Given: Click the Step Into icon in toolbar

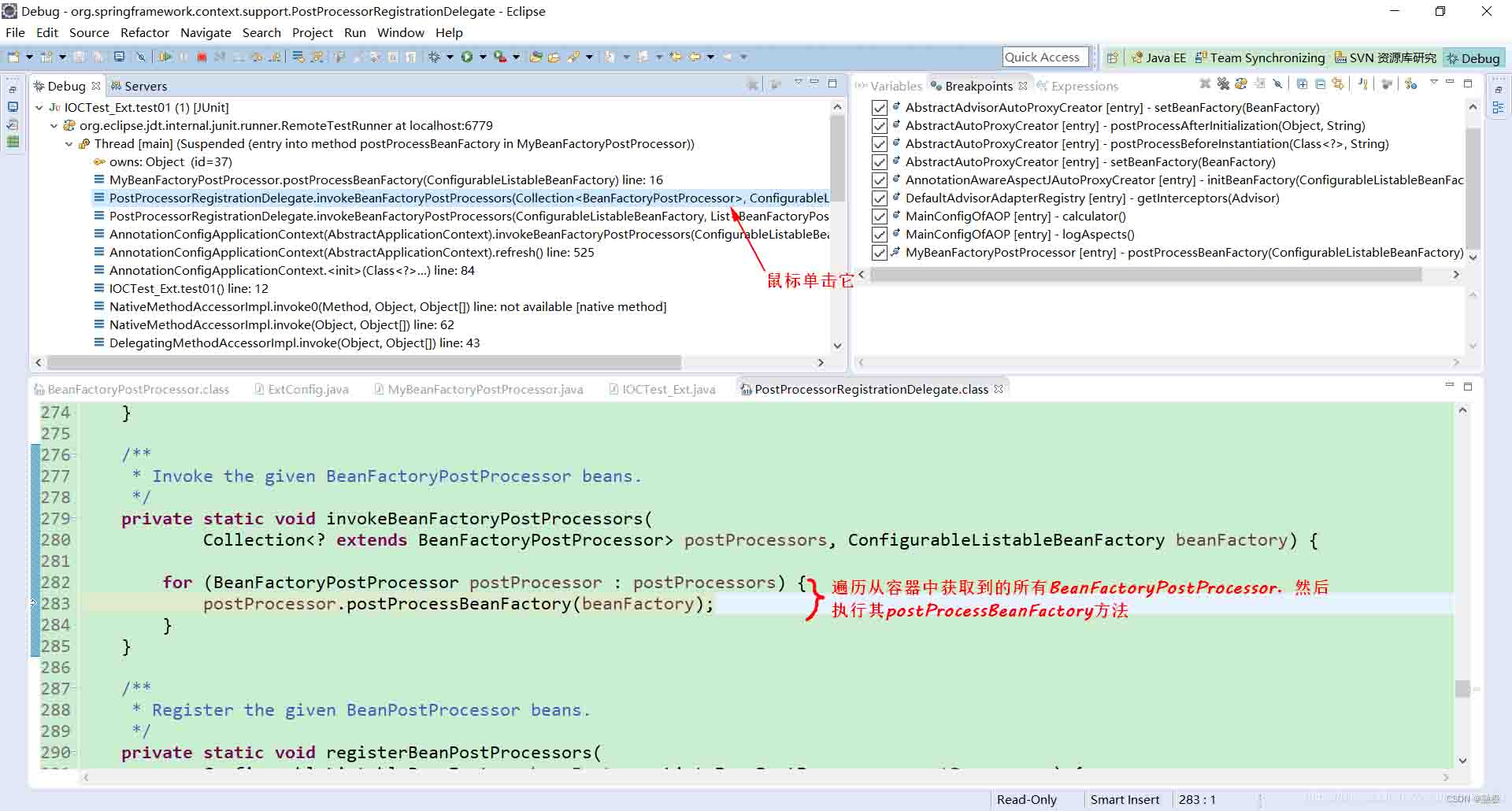Looking at the screenshot, I should (x=238, y=57).
